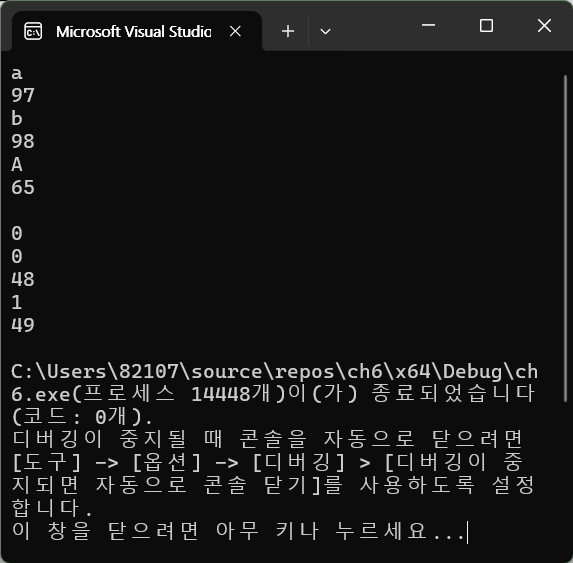
Task: Select the Microsoft Visual Studio terminal tab
Action: (137, 31)
